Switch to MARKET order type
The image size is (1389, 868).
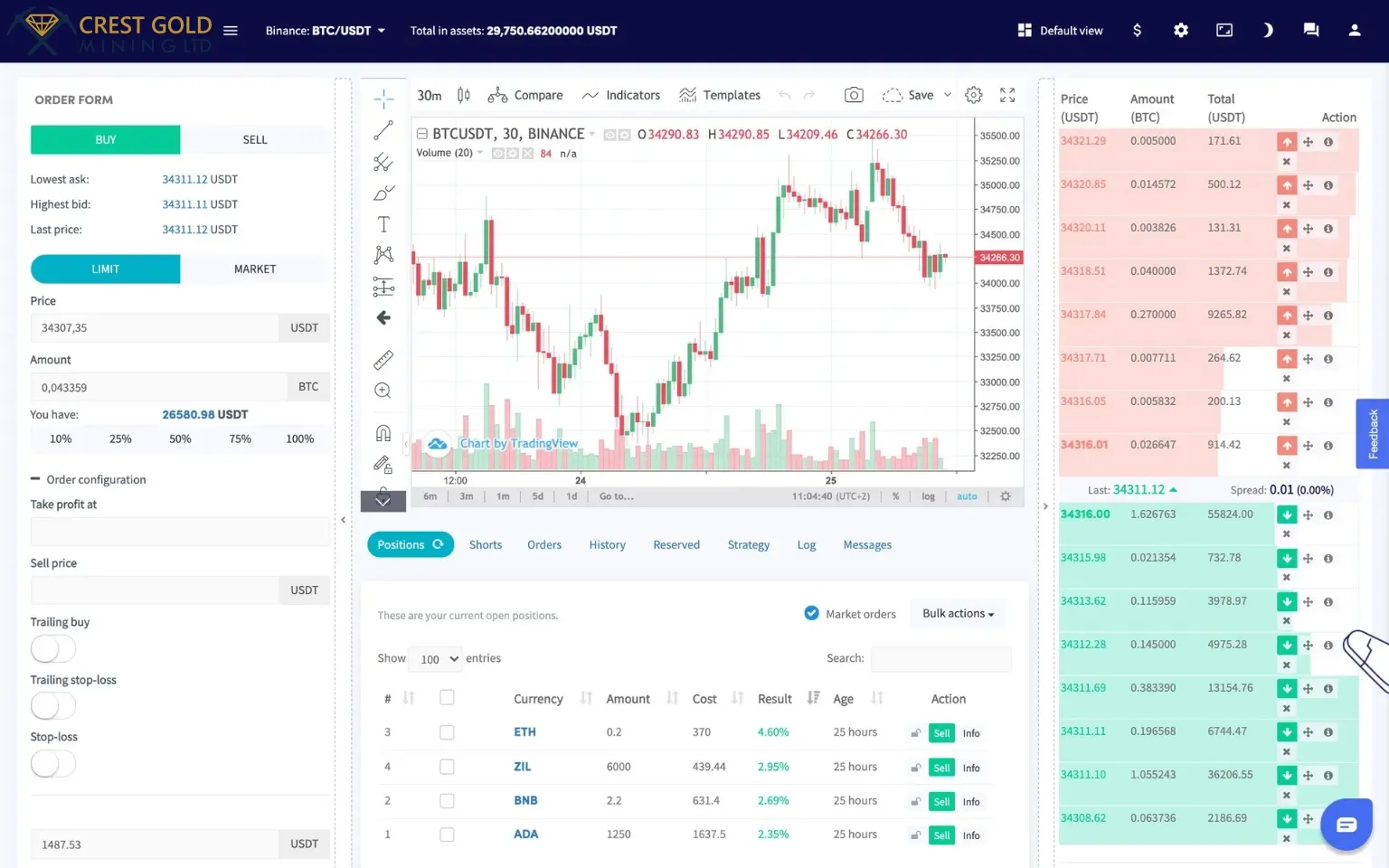pyautogui.click(x=255, y=269)
